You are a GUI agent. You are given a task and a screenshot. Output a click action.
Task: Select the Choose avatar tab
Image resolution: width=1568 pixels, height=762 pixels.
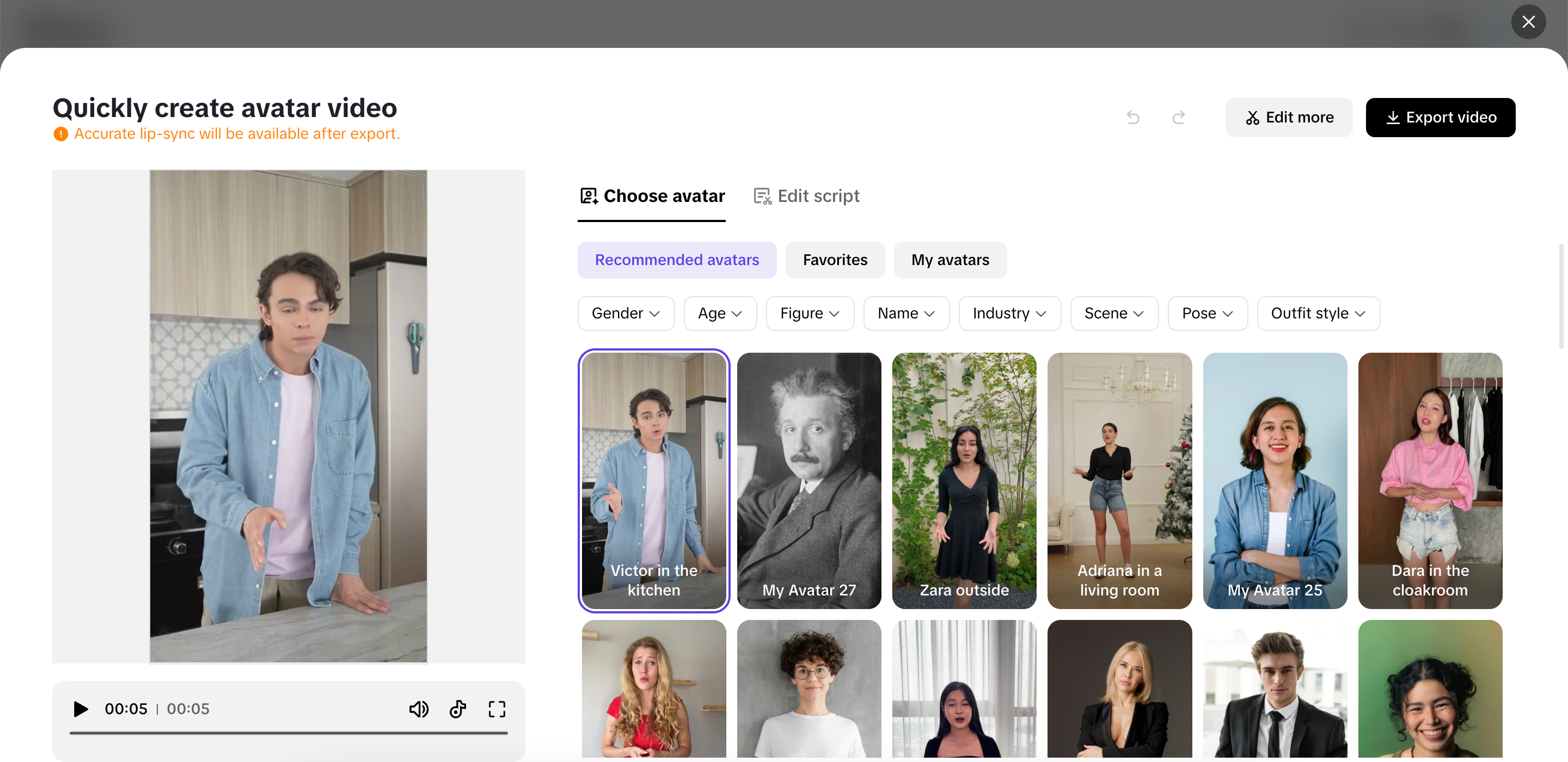click(x=651, y=195)
